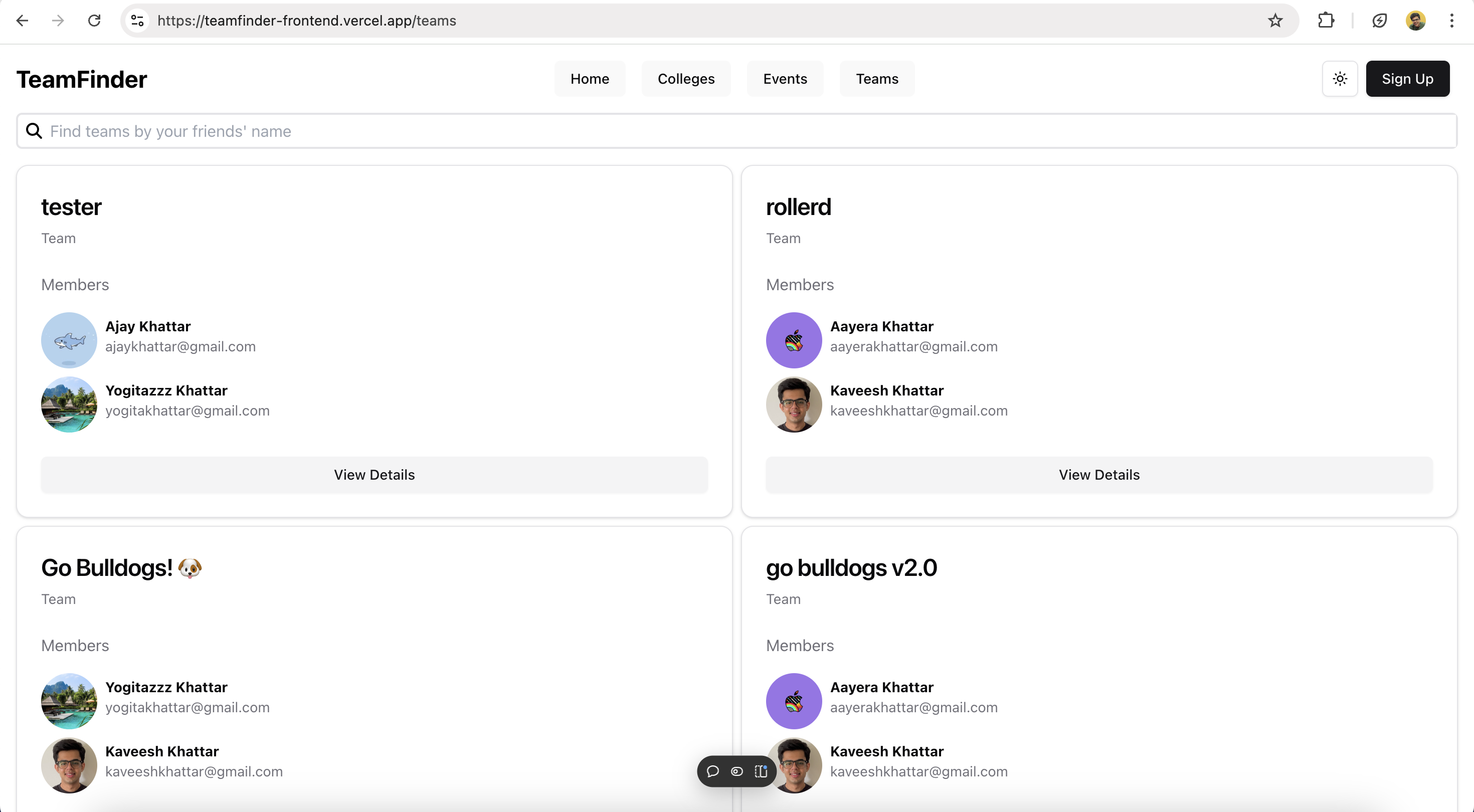Open the Colleges nav item
Viewport: 1474px width, 812px height.
coord(685,79)
